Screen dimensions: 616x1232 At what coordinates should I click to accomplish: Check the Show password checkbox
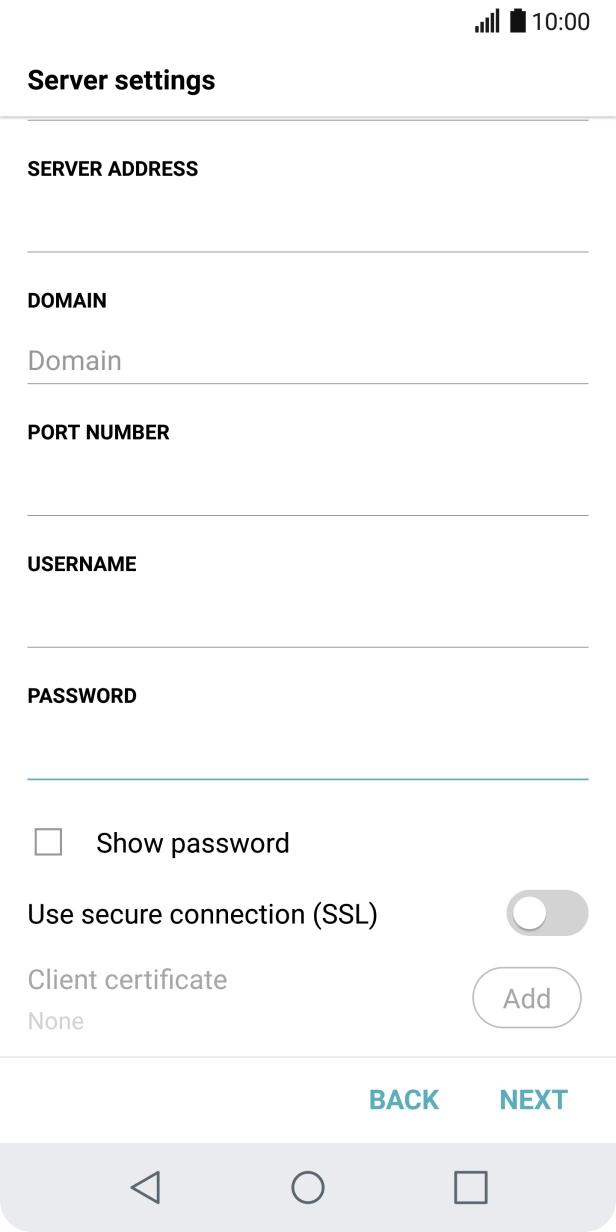(48, 842)
